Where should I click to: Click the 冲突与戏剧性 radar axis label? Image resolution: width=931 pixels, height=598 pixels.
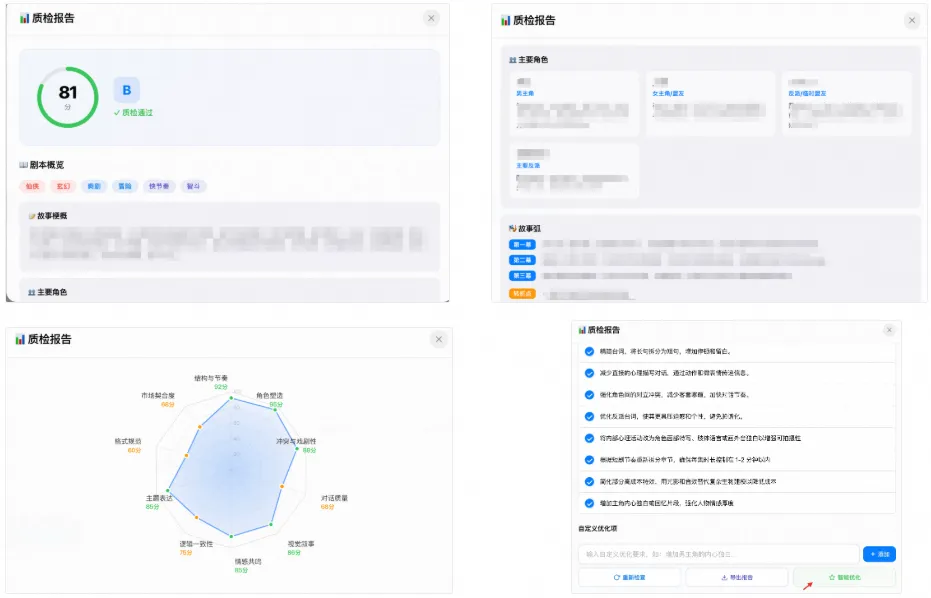point(296,441)
